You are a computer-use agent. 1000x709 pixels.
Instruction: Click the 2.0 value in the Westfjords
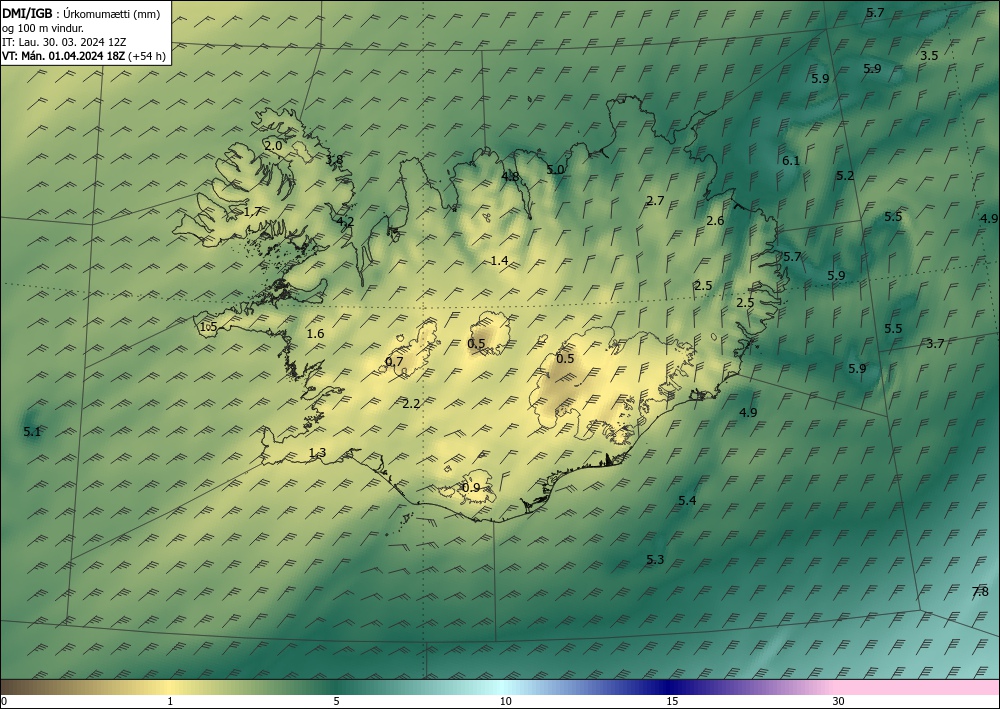273,146
